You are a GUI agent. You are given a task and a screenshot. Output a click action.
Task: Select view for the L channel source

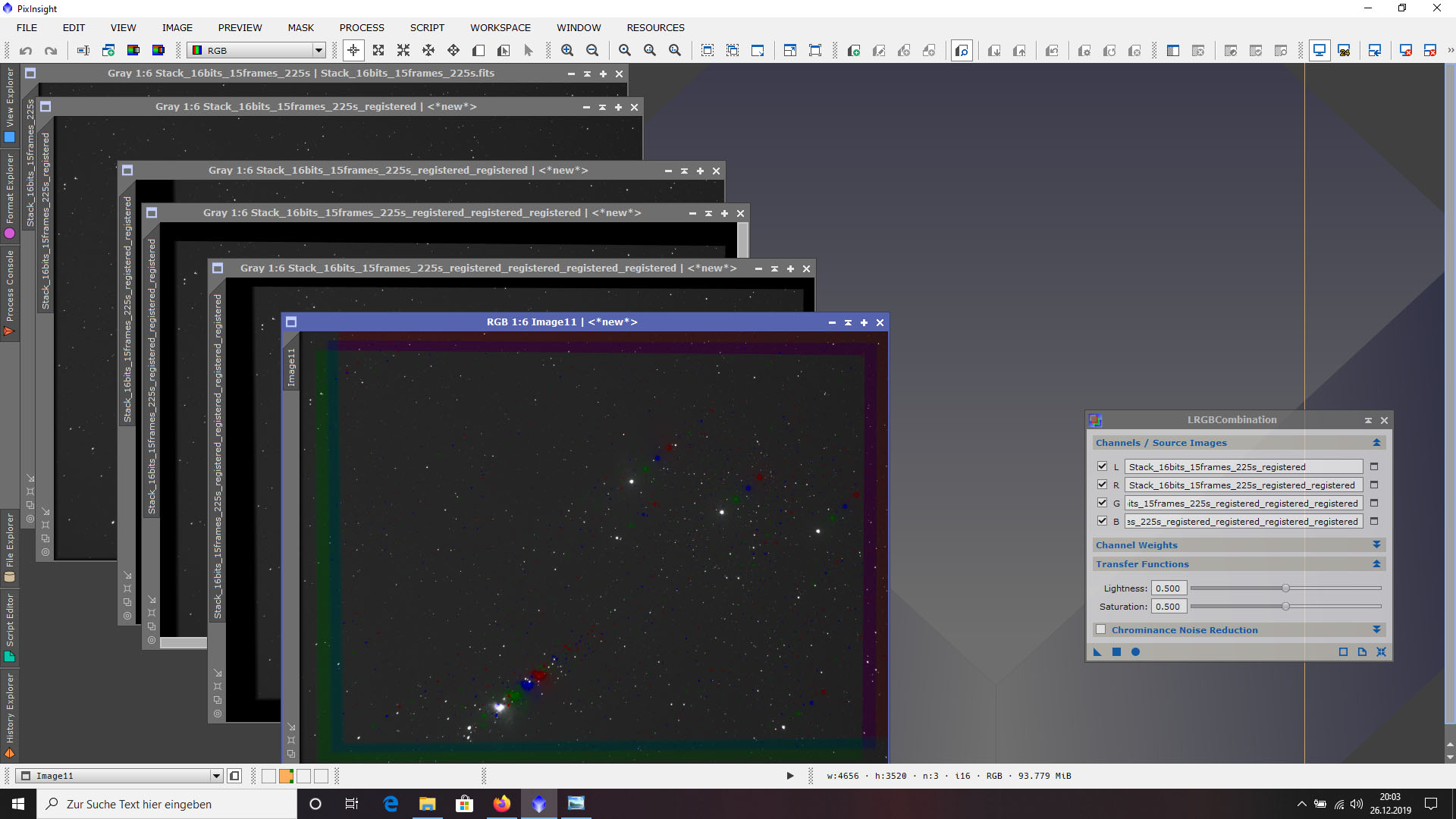click(x=1374, y=467)
